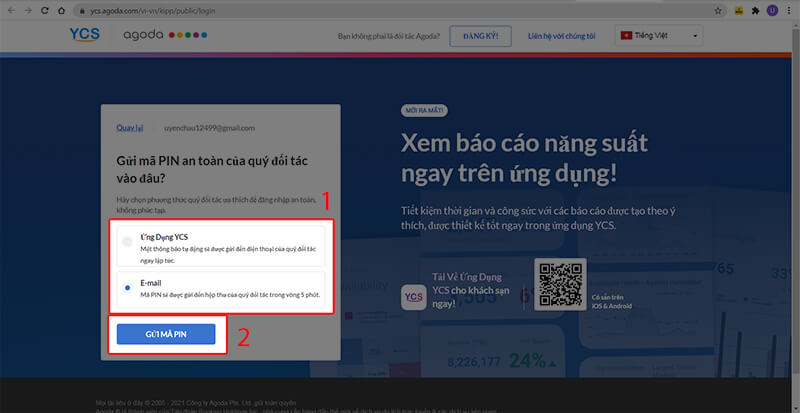Screen dimensions: 800x413
Task: Click the browser back arrow
Action: tap(9, 9)
